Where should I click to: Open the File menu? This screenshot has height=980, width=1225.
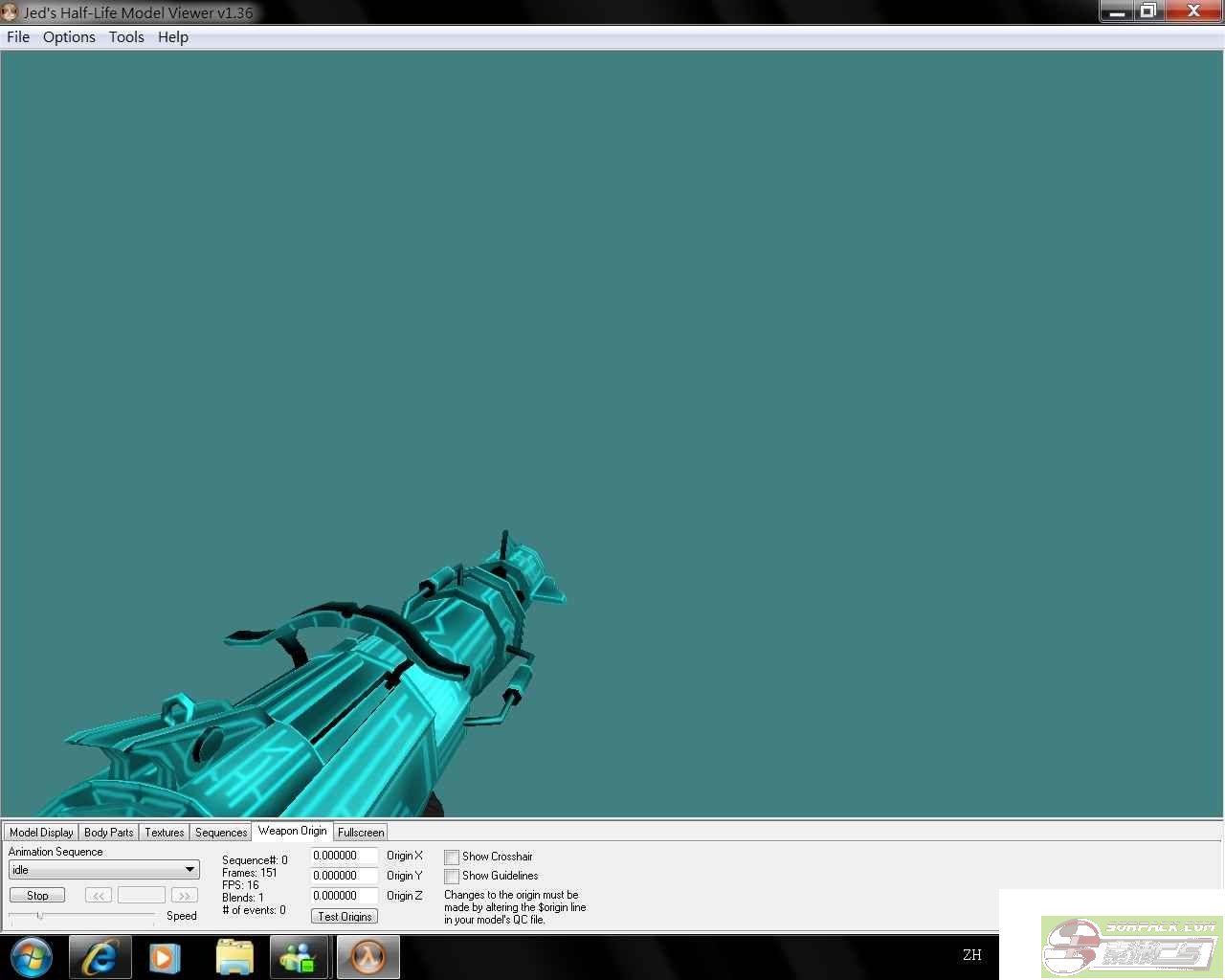pyautogui.click(x=18, y=37)
